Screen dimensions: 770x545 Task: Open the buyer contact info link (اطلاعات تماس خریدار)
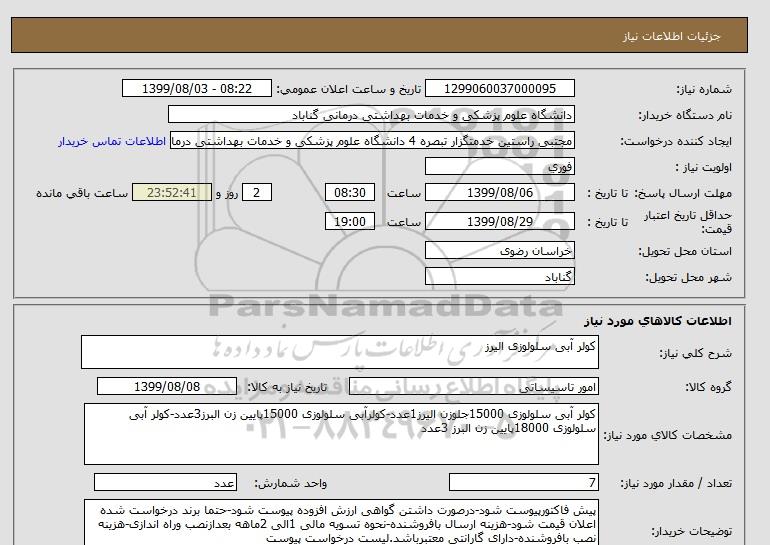(112, 141)
